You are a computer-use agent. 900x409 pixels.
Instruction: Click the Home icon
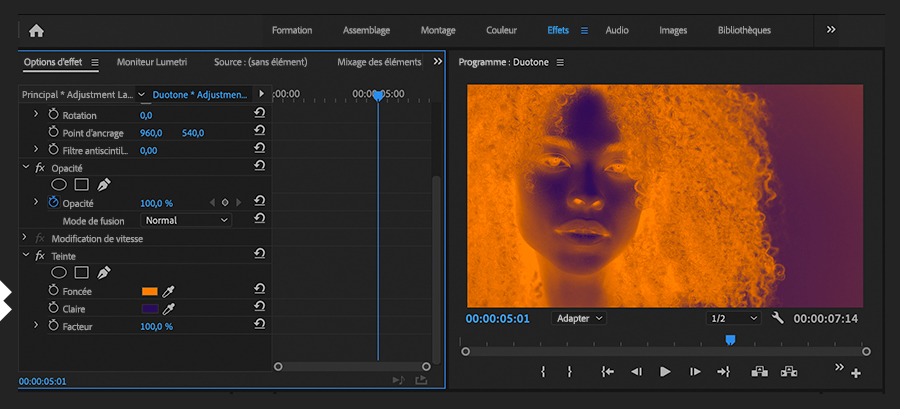click(37, 30)
